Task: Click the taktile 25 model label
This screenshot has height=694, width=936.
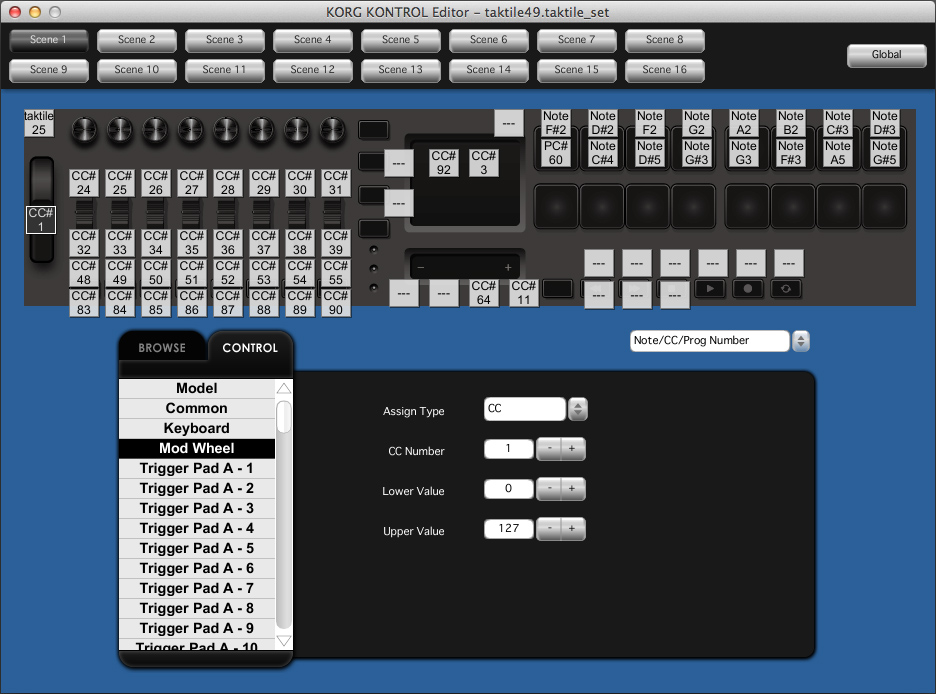Action: click(x=39, y=123)
